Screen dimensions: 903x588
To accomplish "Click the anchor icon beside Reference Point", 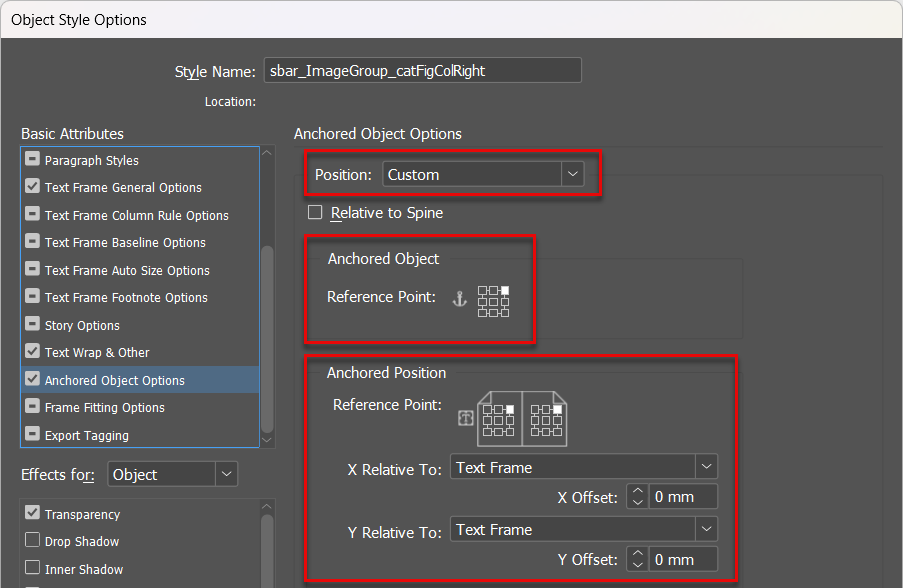I will pos(460,299).
